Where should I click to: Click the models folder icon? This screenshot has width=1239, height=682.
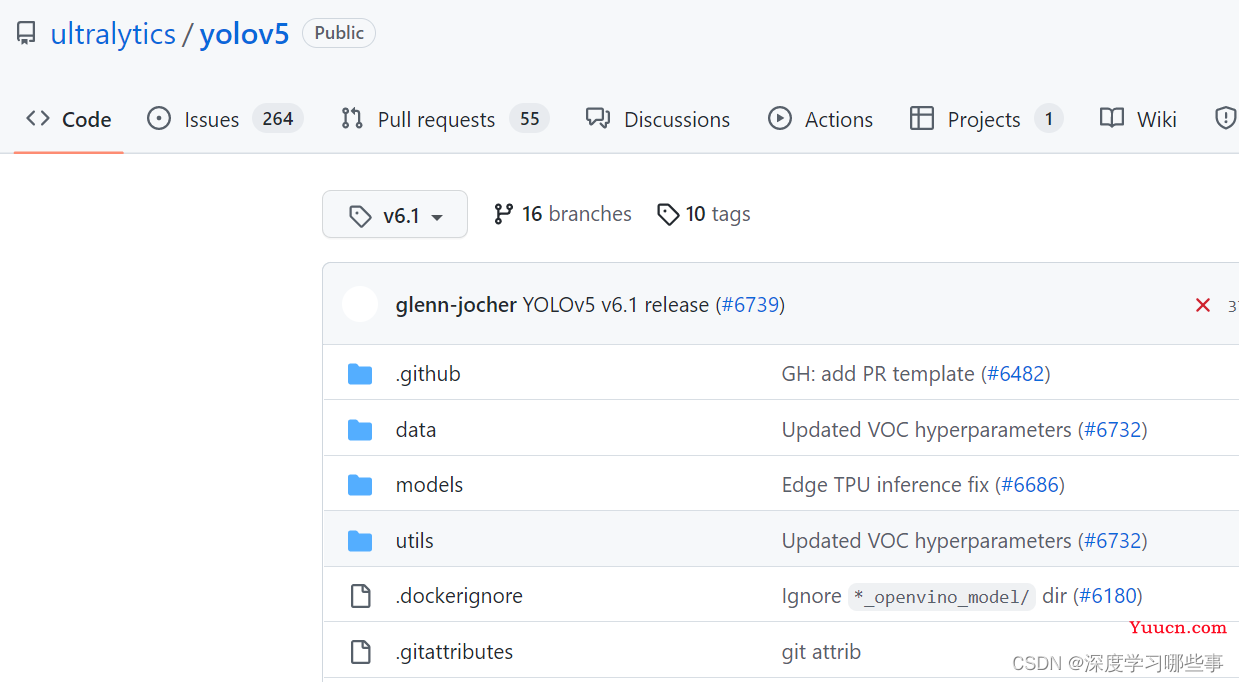(x=360, y=485)
